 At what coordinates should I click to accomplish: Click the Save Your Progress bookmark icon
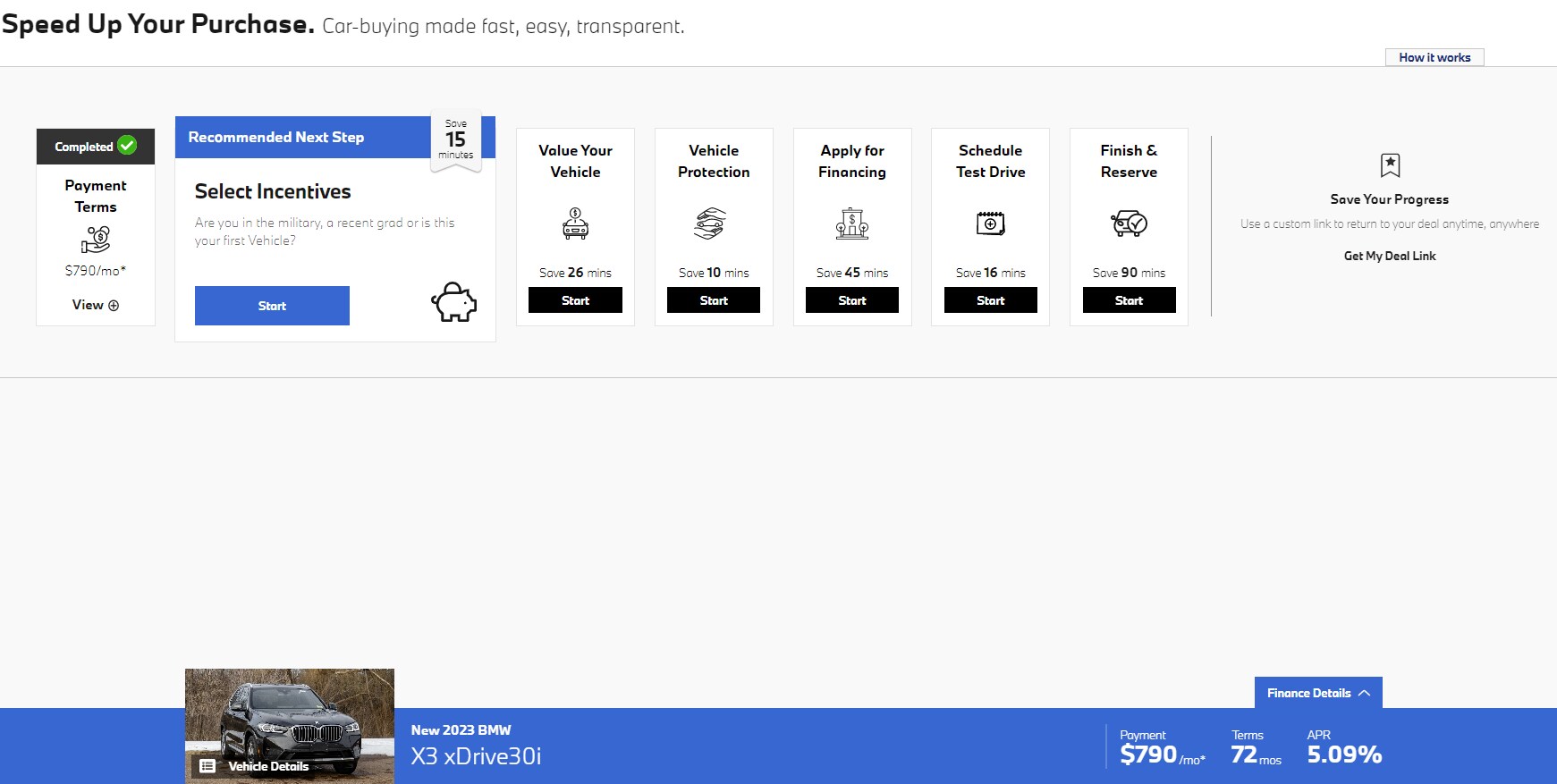[x=1390, y=165]
